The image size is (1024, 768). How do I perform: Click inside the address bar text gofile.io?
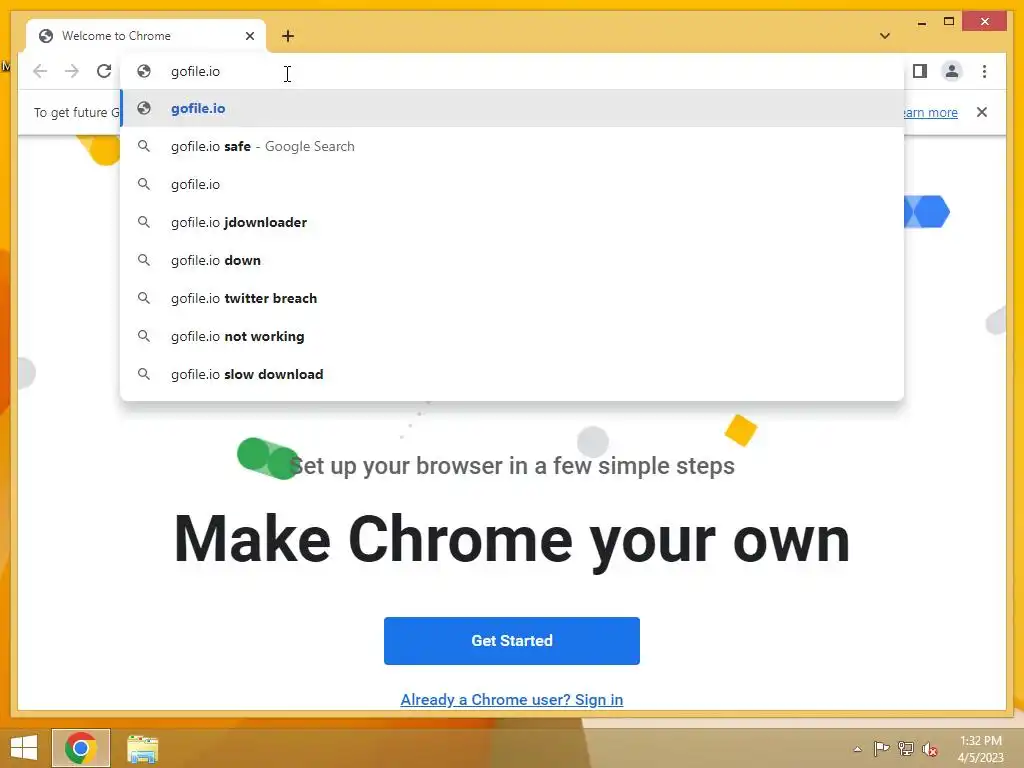point(195,71)
